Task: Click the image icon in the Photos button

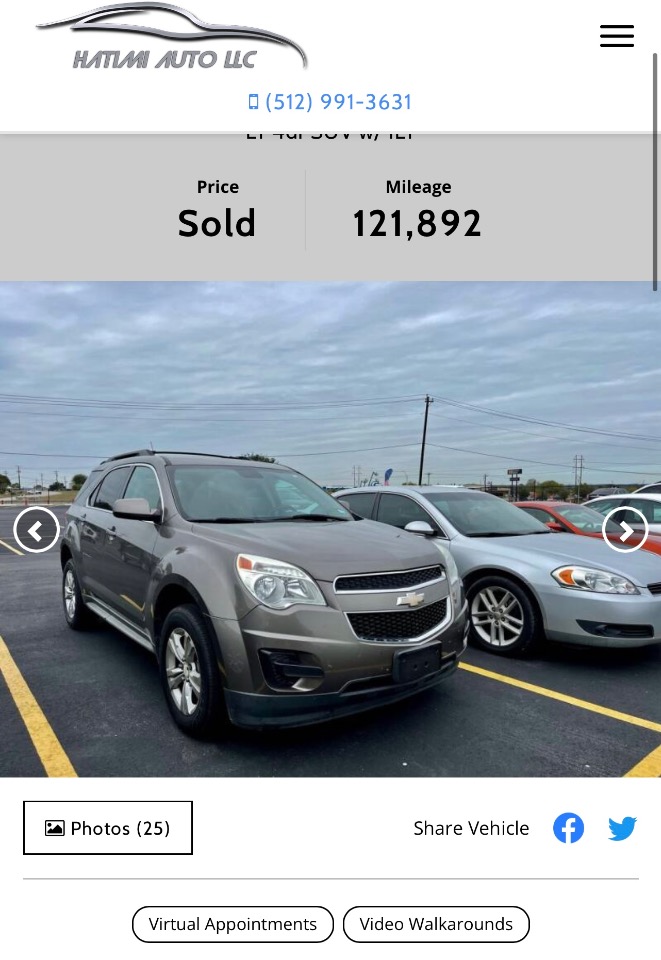Action: 54,828
